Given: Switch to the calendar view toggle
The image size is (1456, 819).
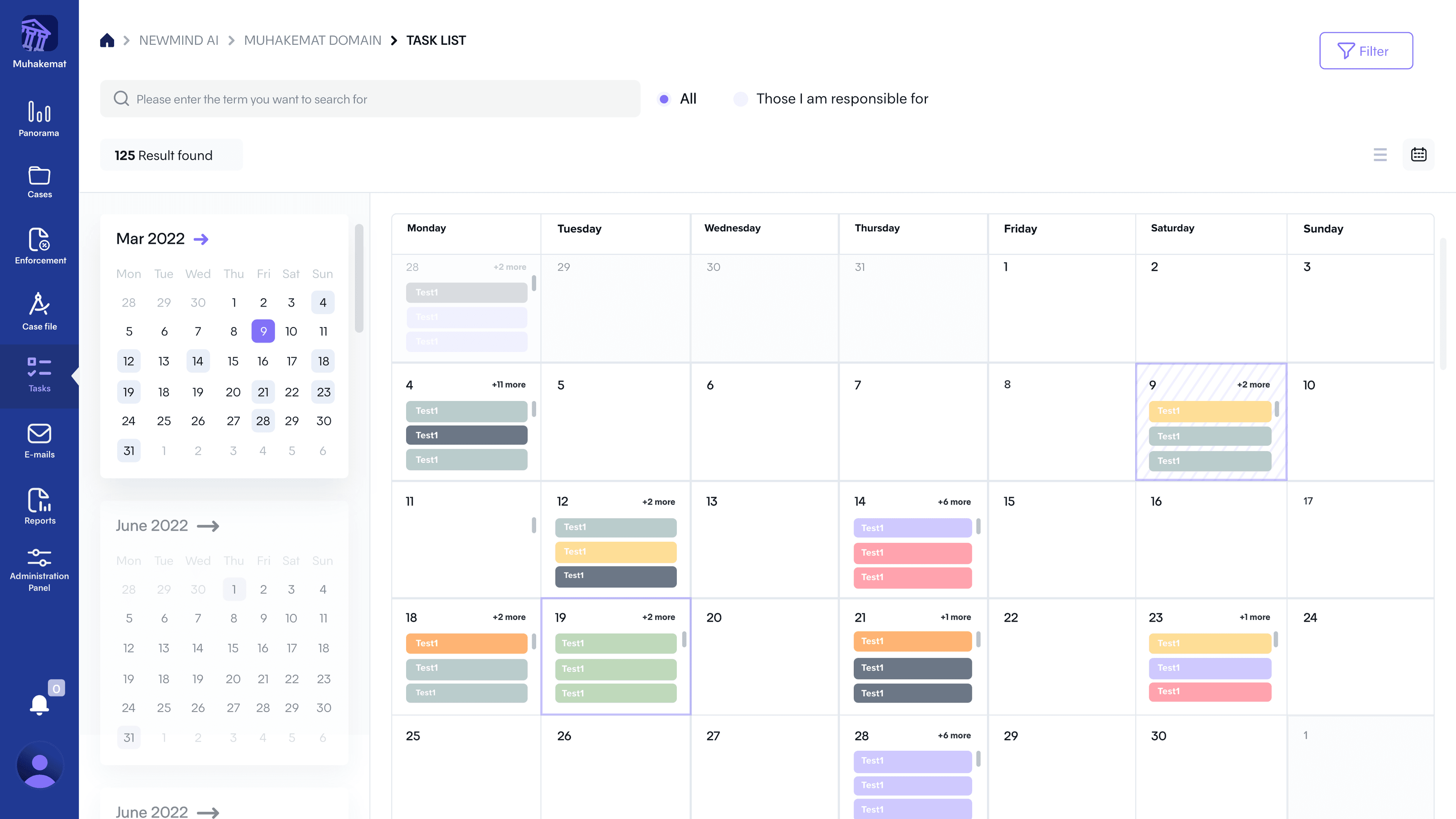Looking at the screenshot, I should (x=1418, y=155).
